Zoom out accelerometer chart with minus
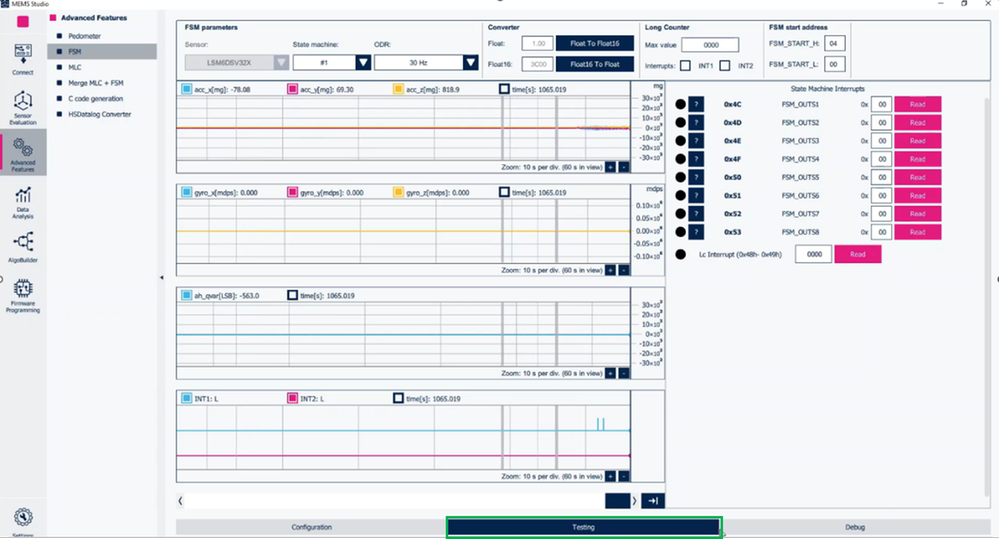This screenshot has height=539, width=999. click(624, 167)
